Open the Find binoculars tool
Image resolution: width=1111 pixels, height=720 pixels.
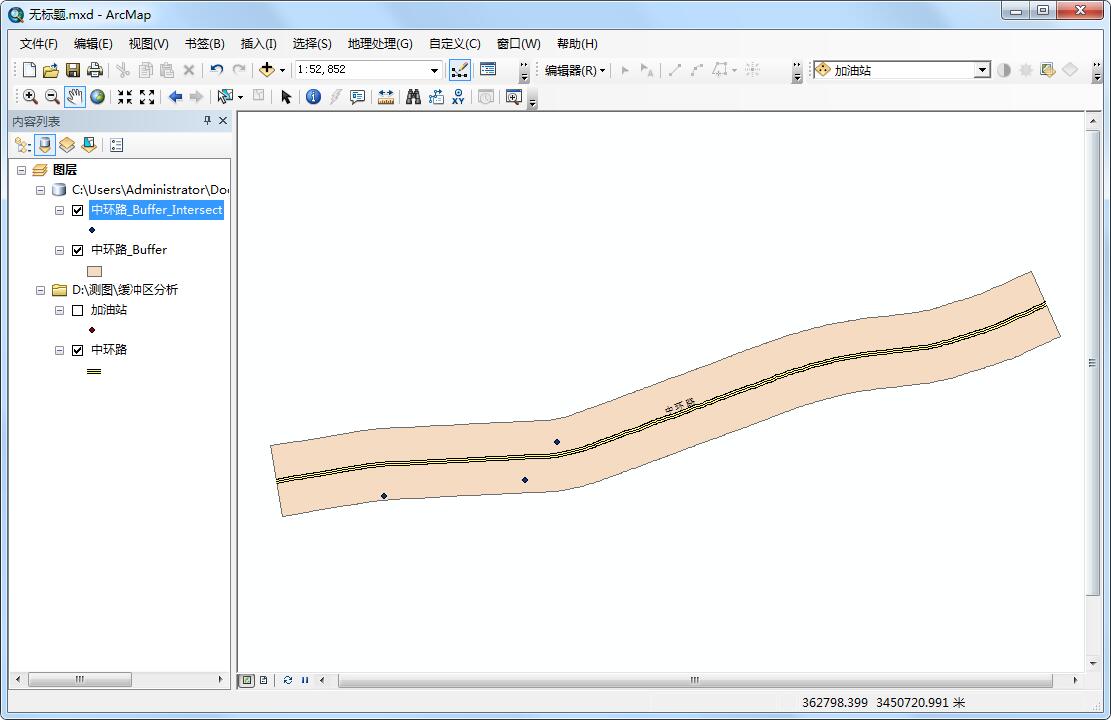tap(414, 96)
